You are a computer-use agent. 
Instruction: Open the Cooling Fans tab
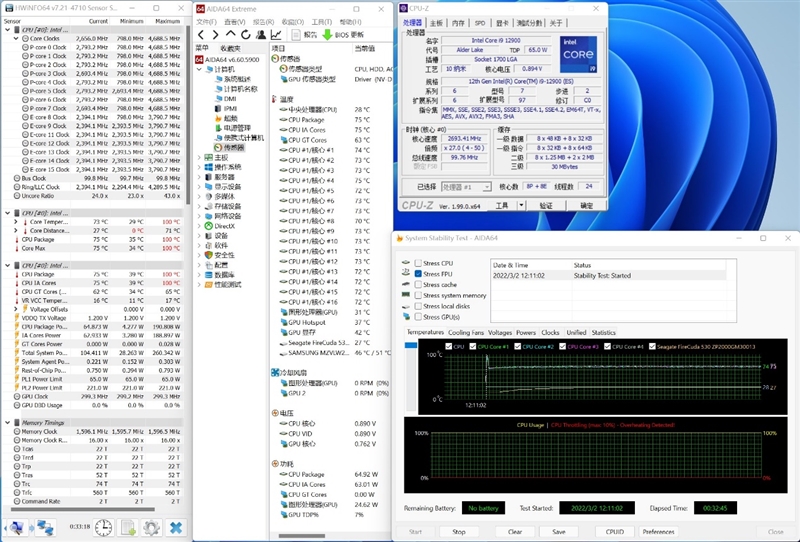point(466,332)
